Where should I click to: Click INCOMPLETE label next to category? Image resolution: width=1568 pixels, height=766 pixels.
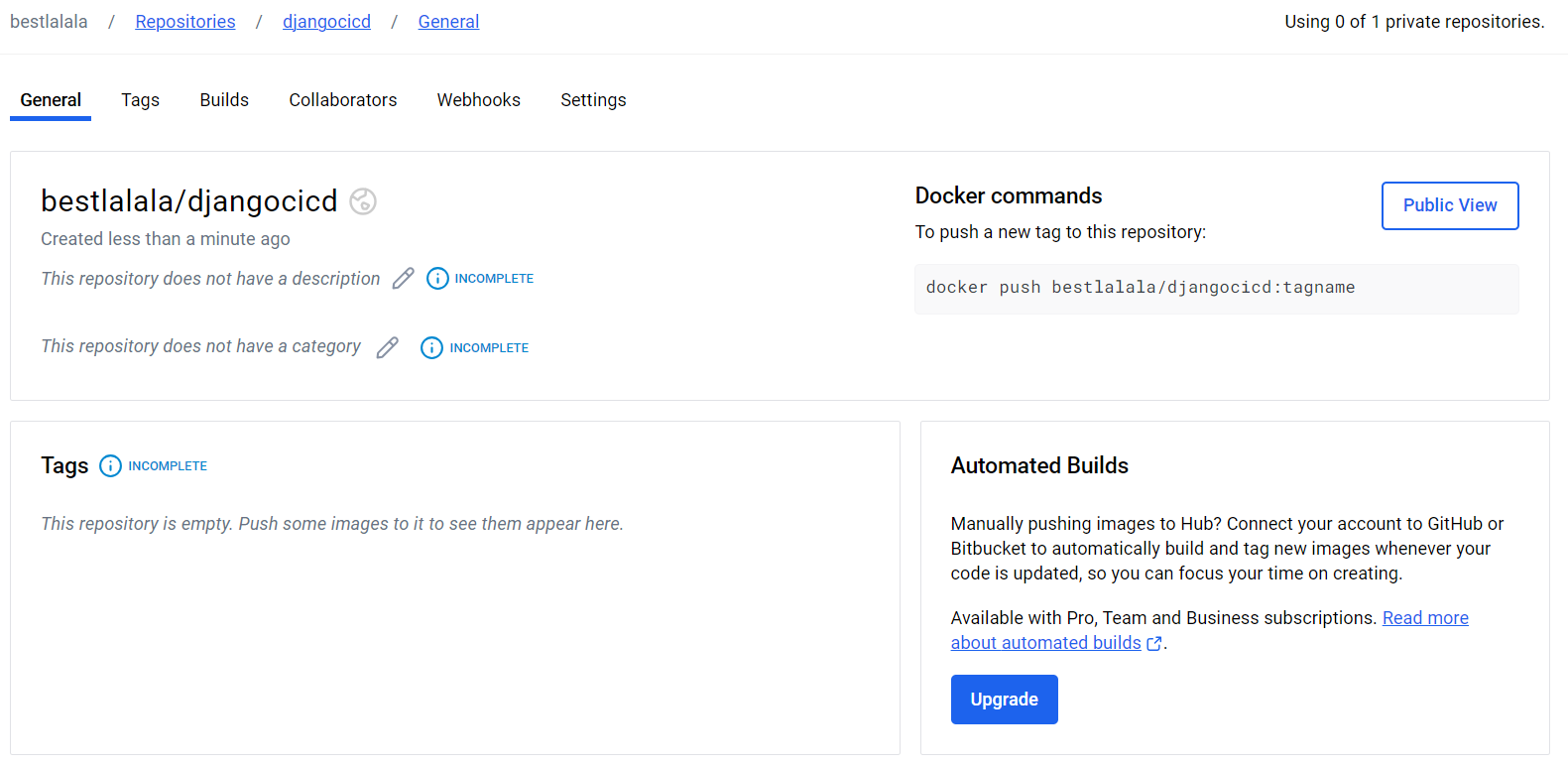pos(489,348)
